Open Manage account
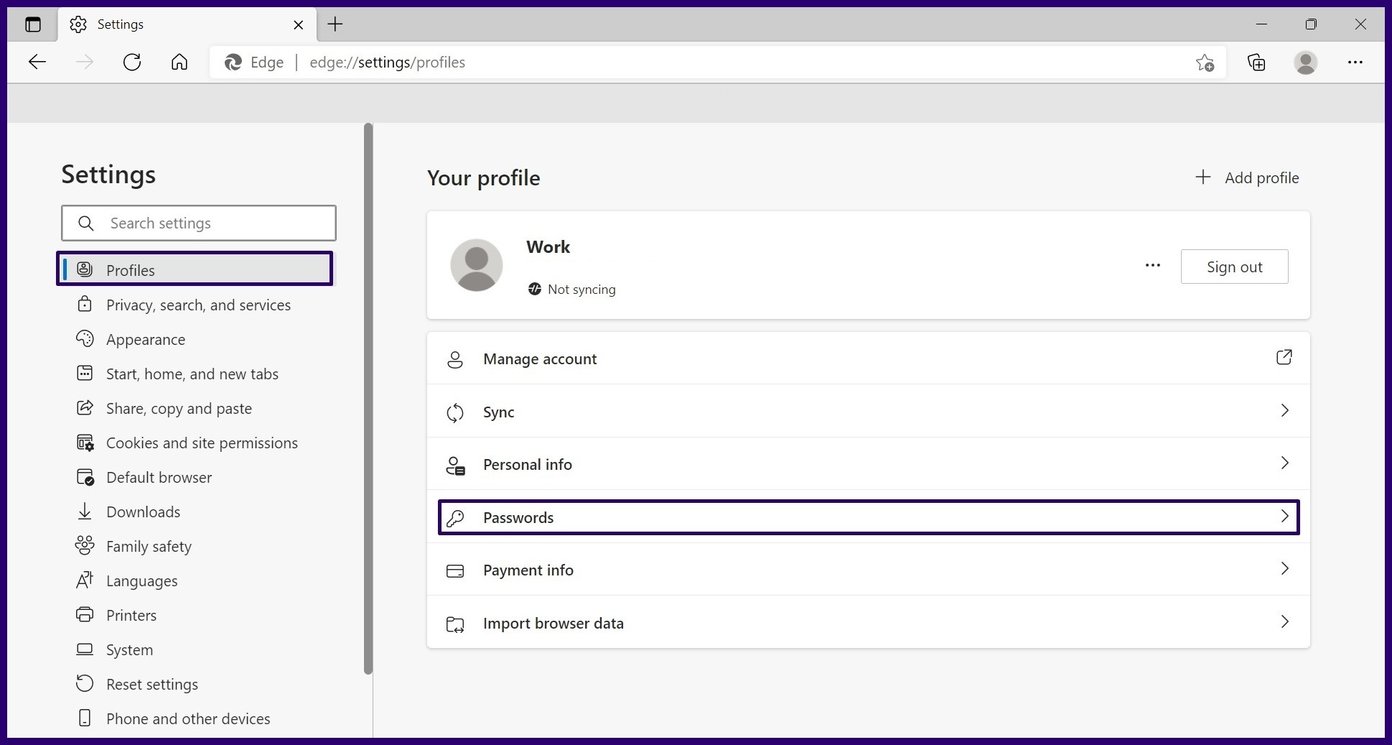The image size is (1392, 745). pyautogui.click(x=868, y=358)
